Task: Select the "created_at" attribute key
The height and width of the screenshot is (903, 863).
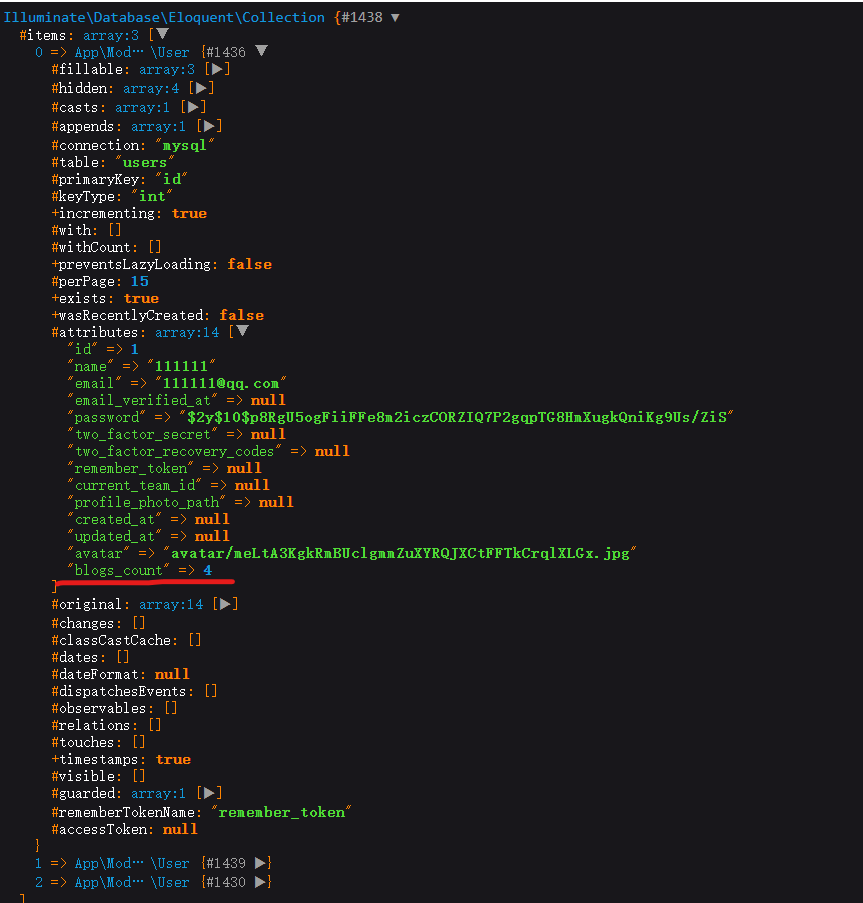Action: 115,519
